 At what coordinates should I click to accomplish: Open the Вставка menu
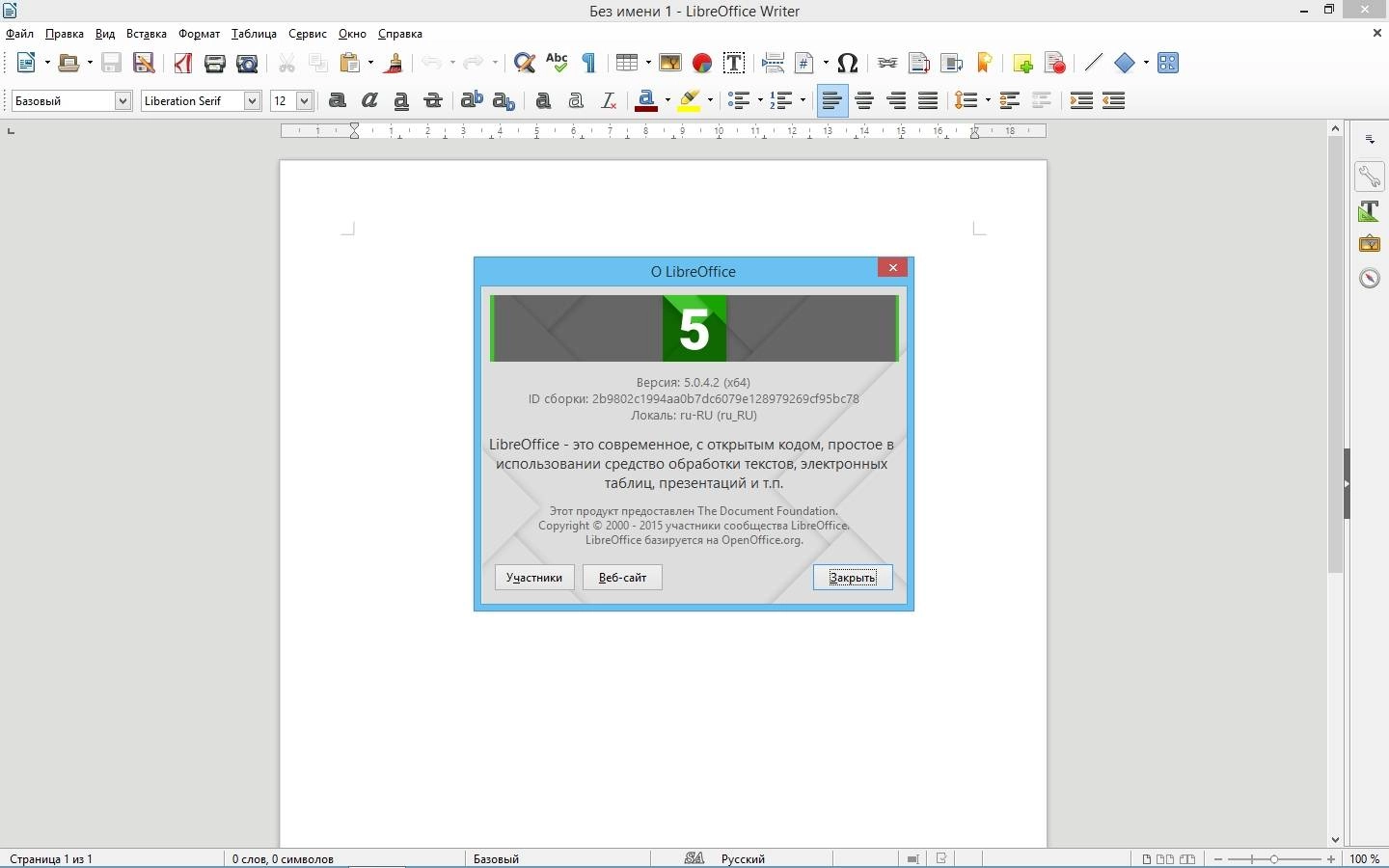[146, 34]
